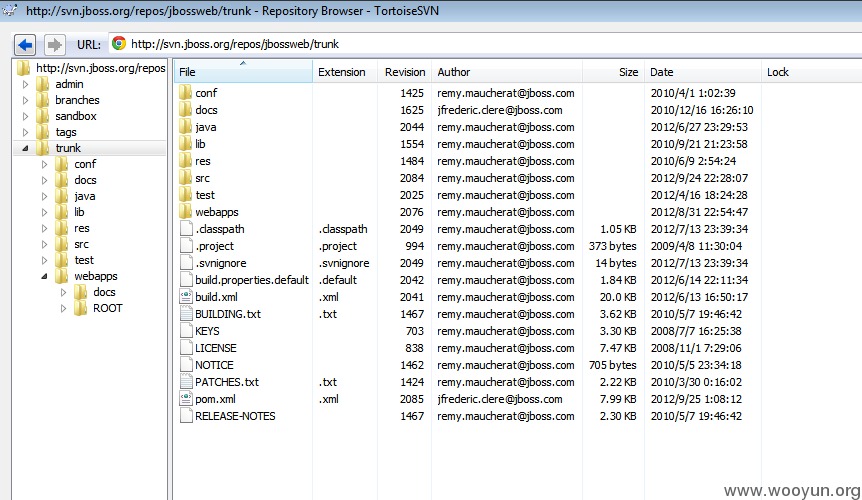Click the pom.xml file icon
The height and width of the screenshot is (500, 862).
tap(186, 399)
